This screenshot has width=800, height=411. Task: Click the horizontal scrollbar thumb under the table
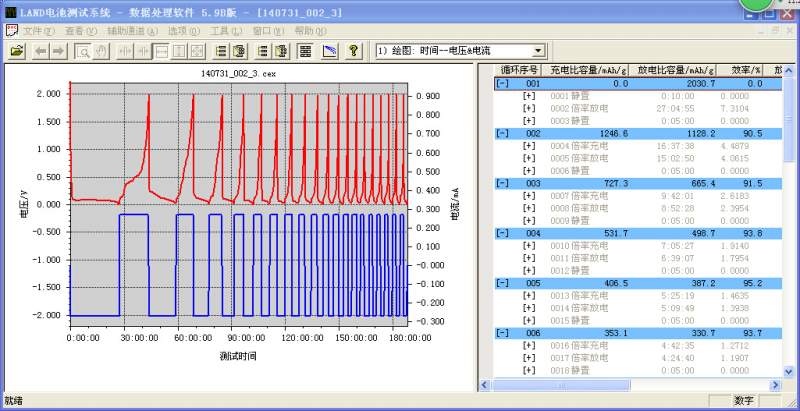pyautogui.click(x=561, y=385)
